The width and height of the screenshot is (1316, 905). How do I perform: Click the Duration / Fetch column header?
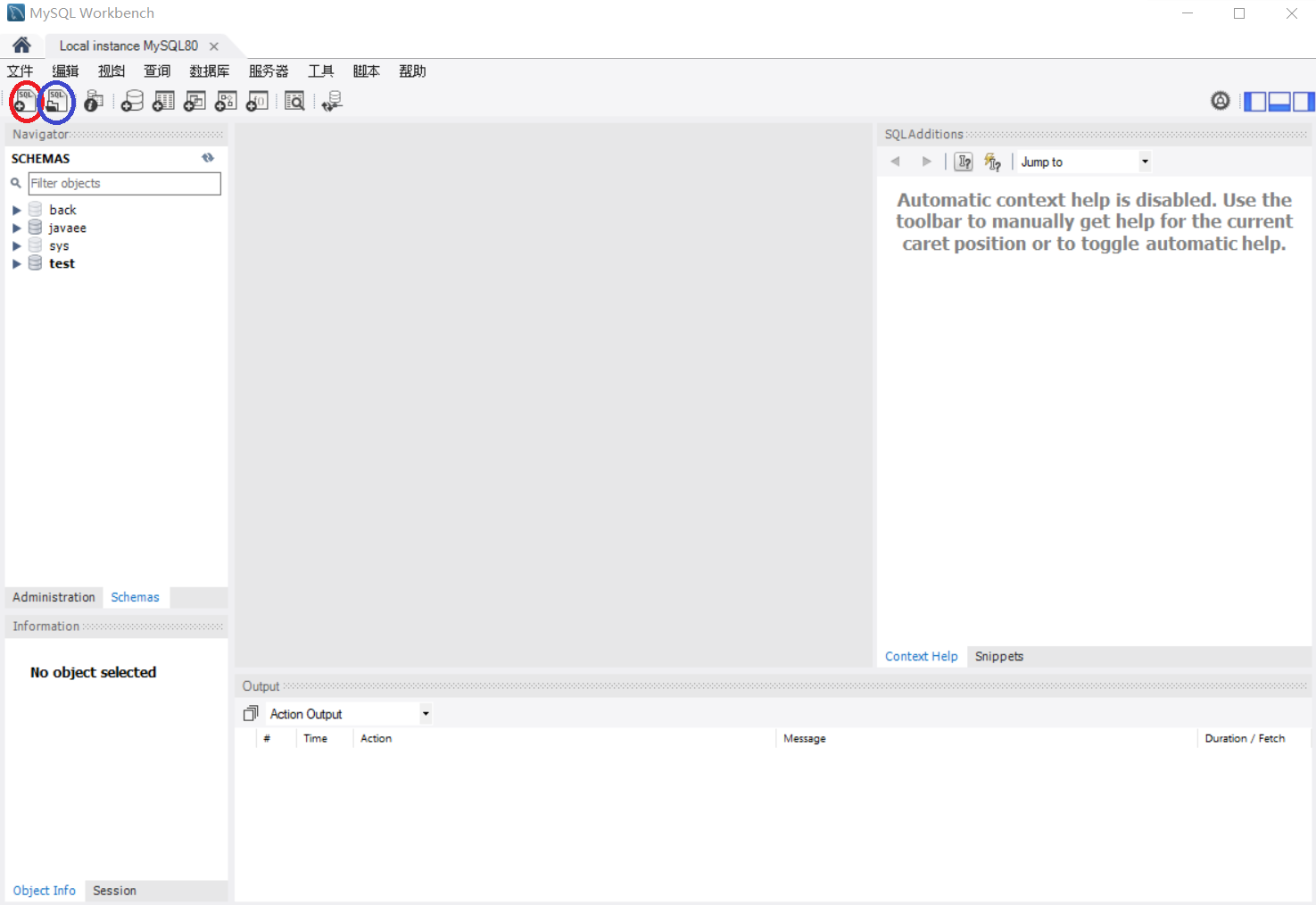[x=1245, y=738]
